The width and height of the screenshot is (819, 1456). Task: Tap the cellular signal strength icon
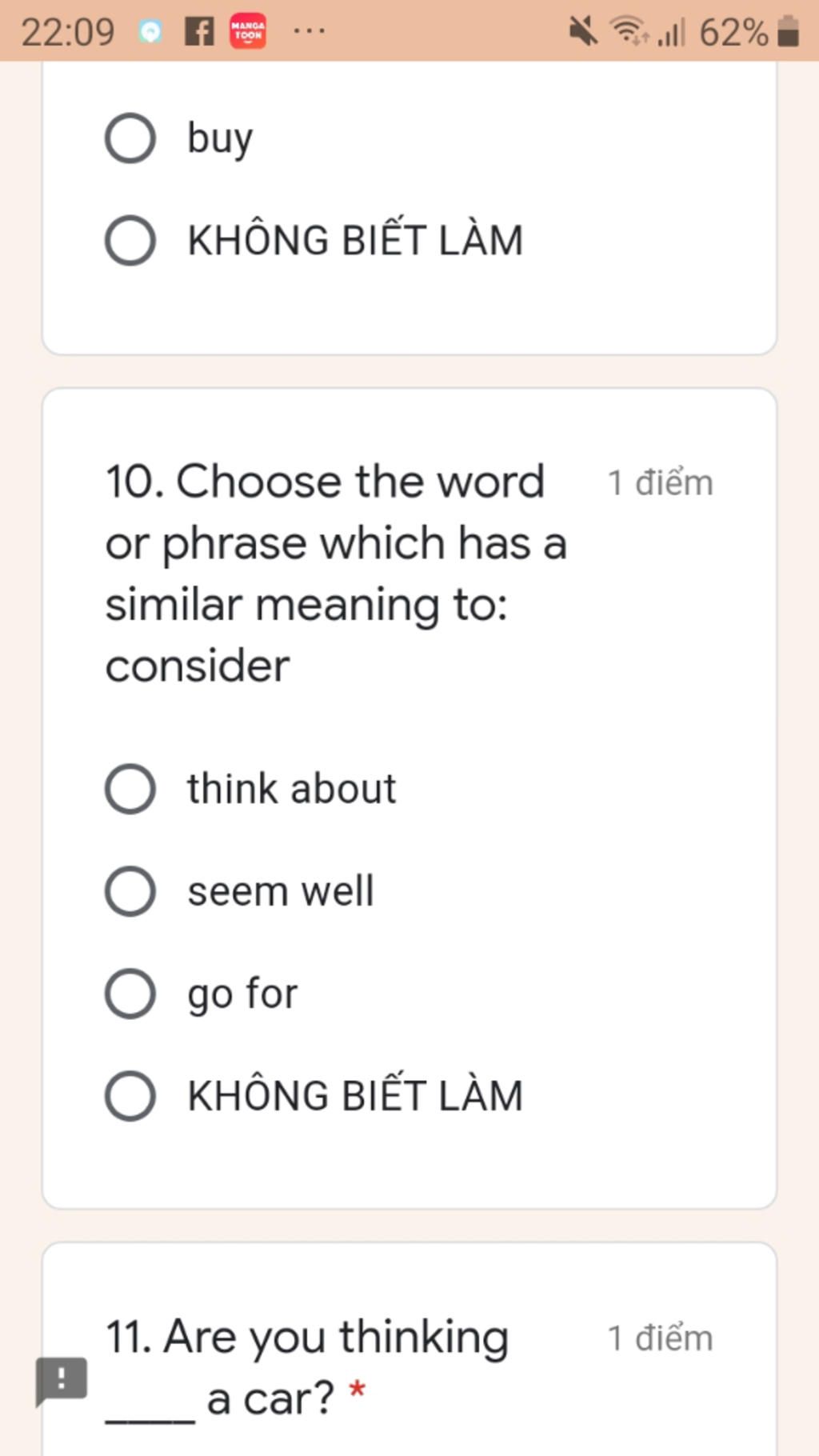pyautogui.click(x=671, y=33)
